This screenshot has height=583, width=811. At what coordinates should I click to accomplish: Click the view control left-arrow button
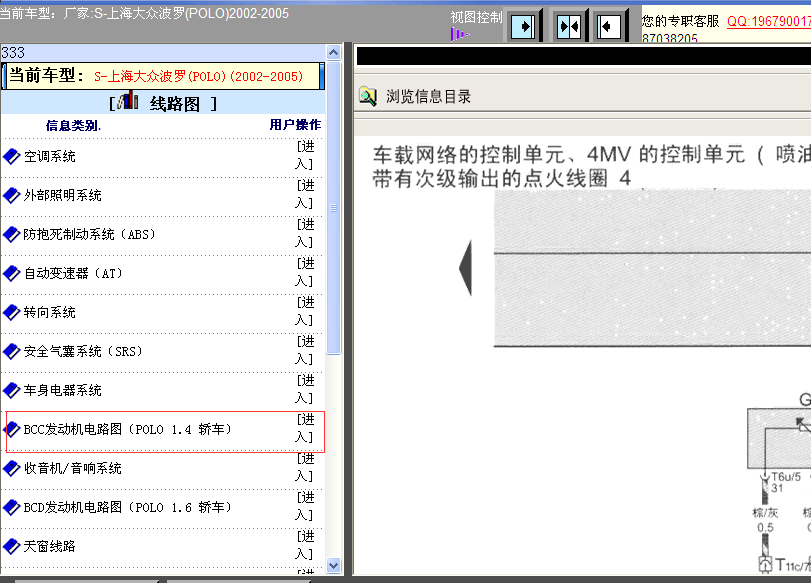point(609,26)
